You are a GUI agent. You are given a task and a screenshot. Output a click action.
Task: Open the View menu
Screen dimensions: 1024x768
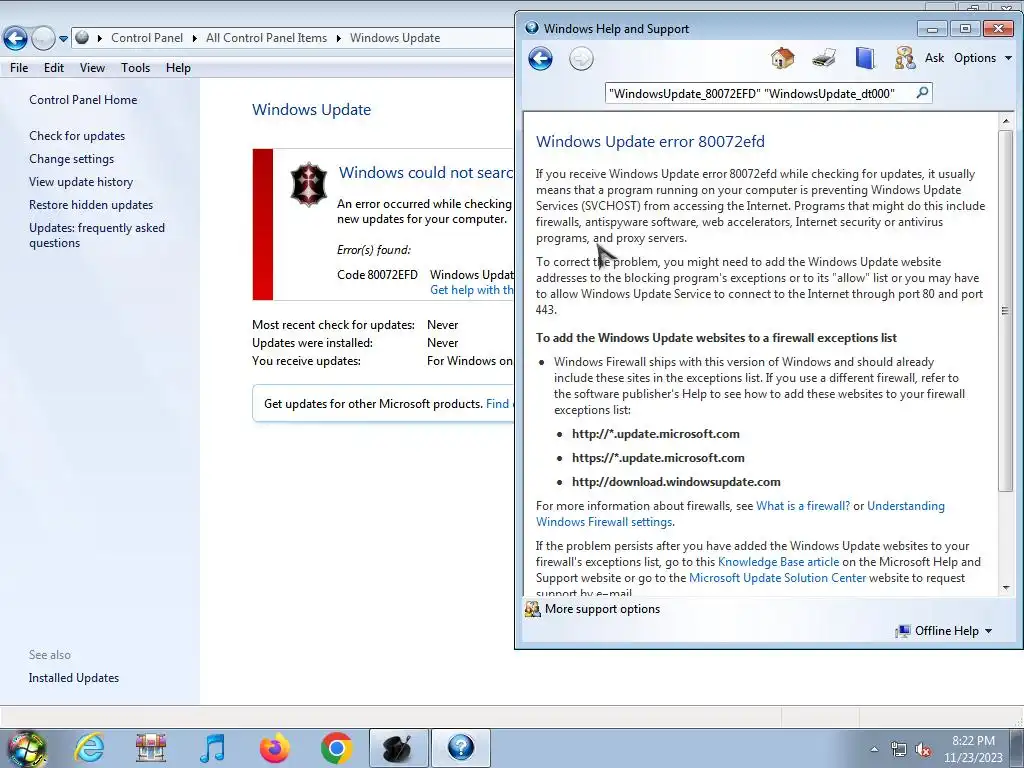coord(92,68)
